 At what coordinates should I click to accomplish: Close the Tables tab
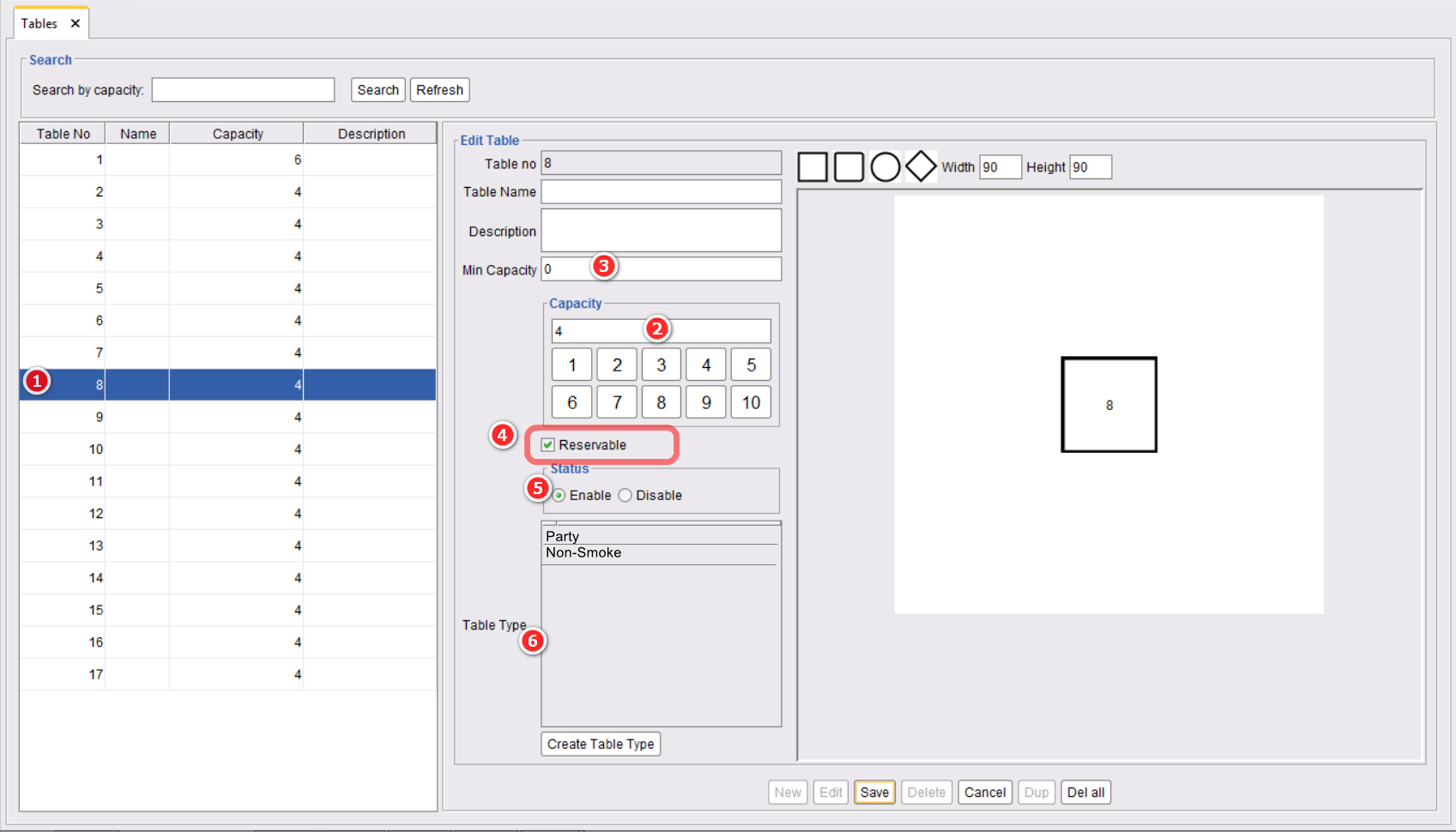pos(76,23)
